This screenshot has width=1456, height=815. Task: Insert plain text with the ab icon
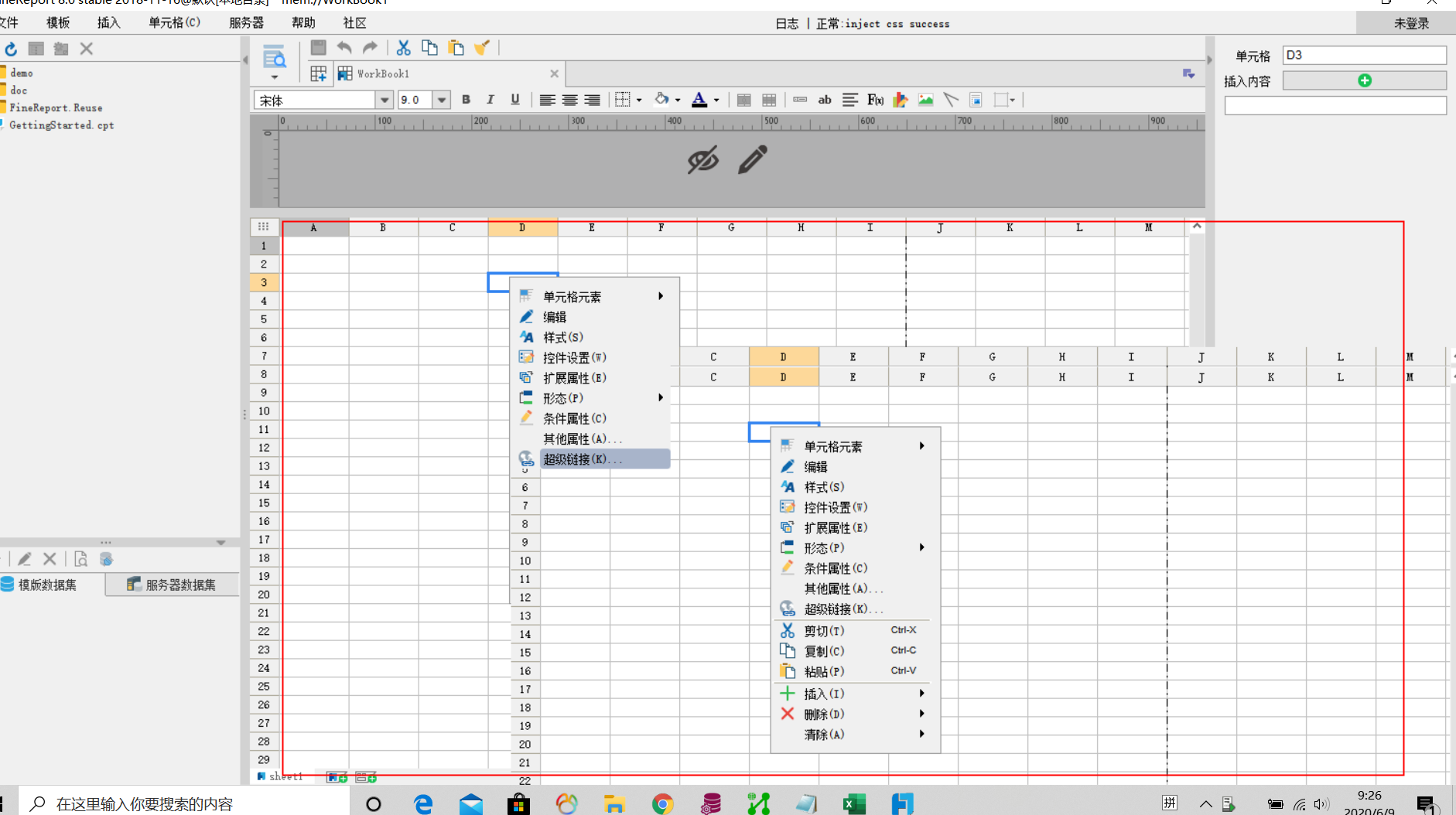[x=825, y=100]
